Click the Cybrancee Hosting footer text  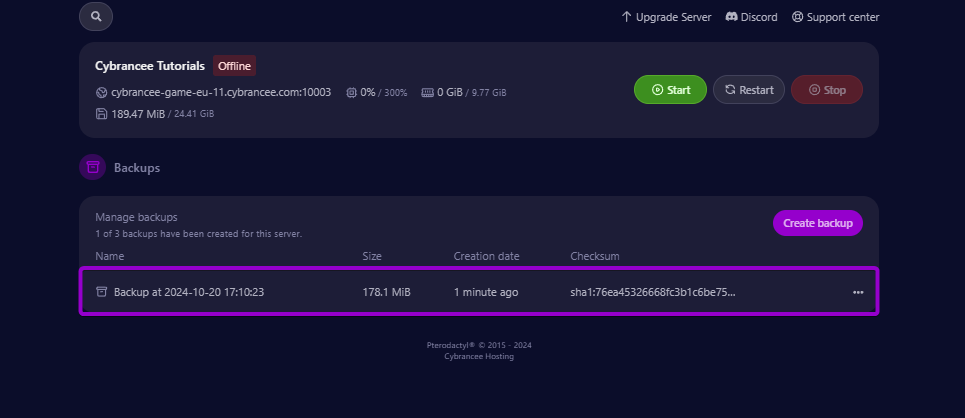(x=479, y=356)
